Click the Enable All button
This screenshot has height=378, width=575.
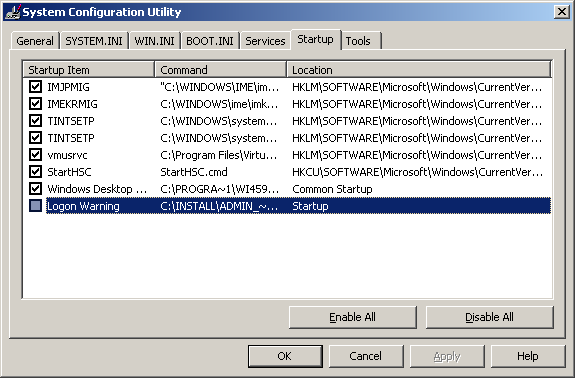pos(352,317)
